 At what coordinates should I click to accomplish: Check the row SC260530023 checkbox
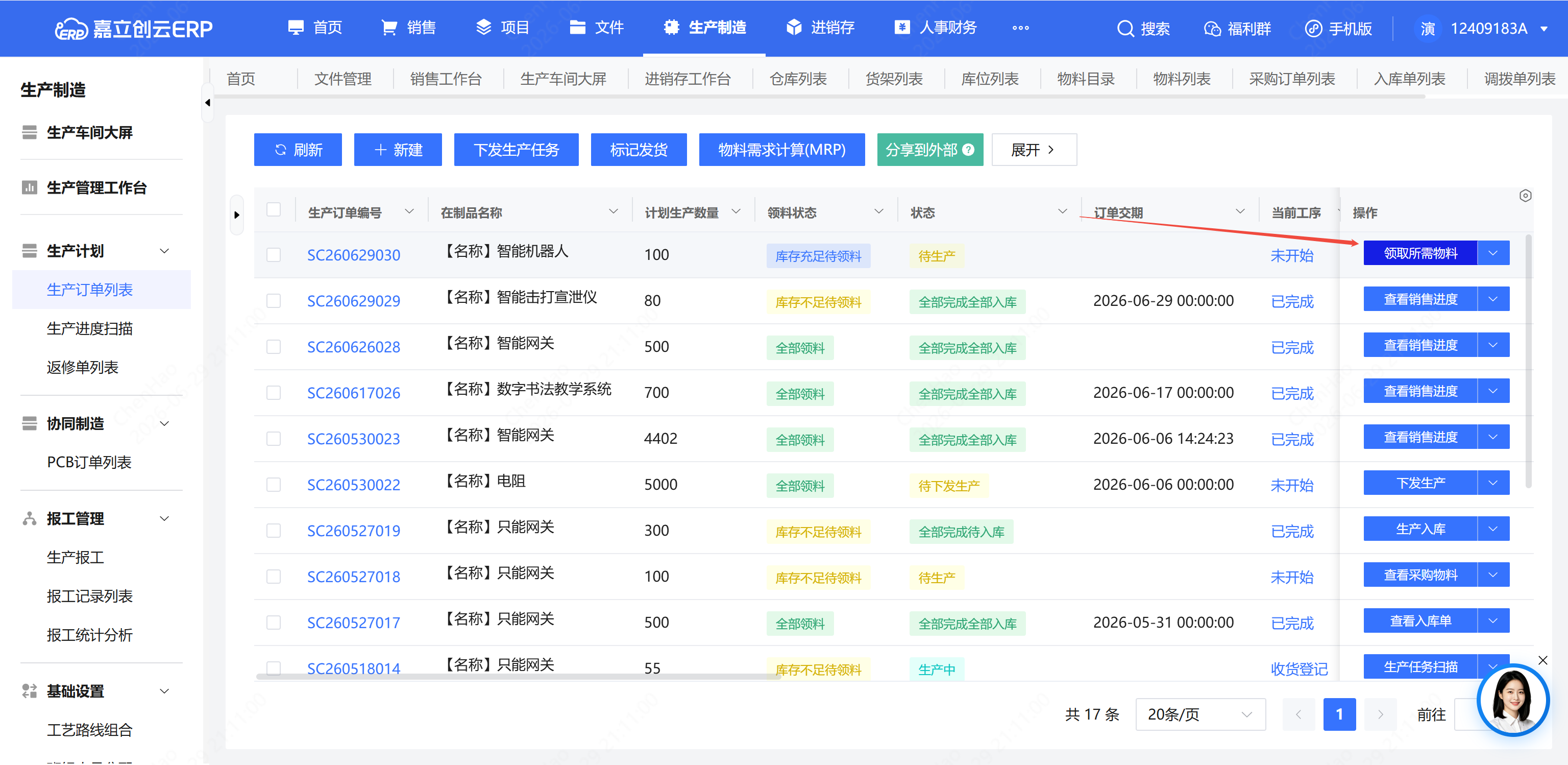coord(274,439)
